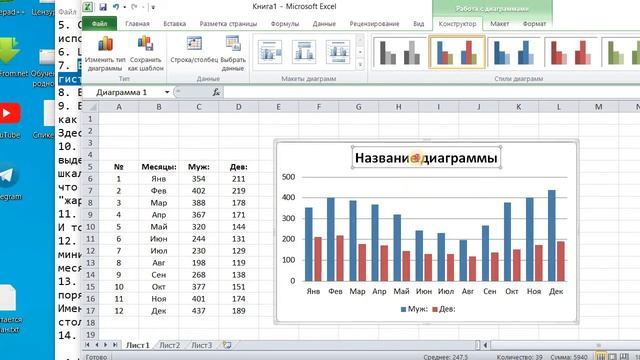Apply all-red chart style
The width and height of the screenshot is (640, 360).
pos(571,52)
